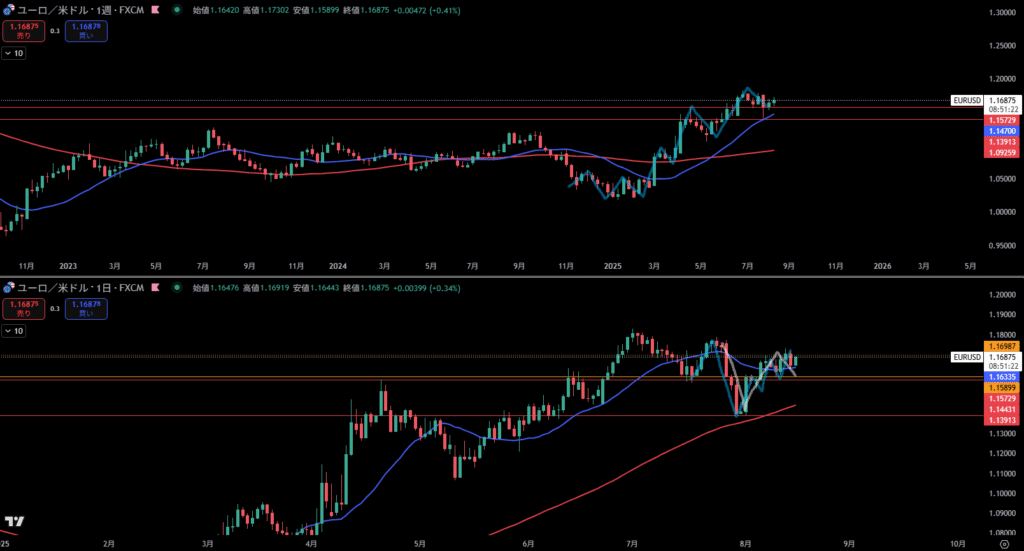Click the red 売り sell button on weekly chart
1024x551 pixels.
point(24,31)
